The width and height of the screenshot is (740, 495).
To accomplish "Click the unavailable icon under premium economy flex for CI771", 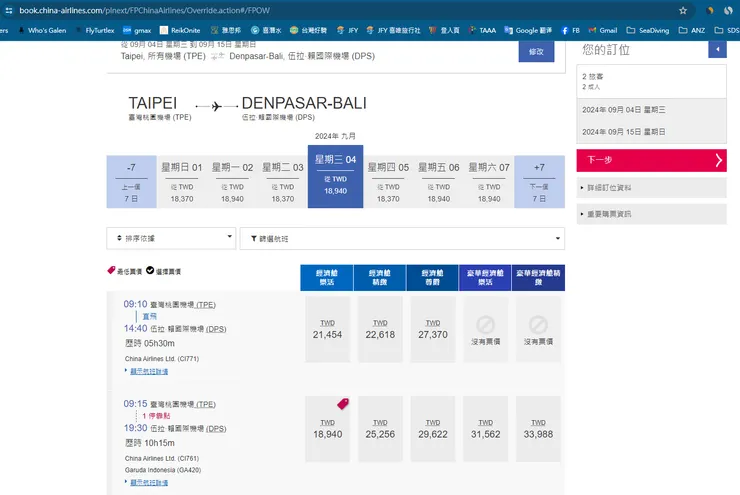I will click(485, 325).
